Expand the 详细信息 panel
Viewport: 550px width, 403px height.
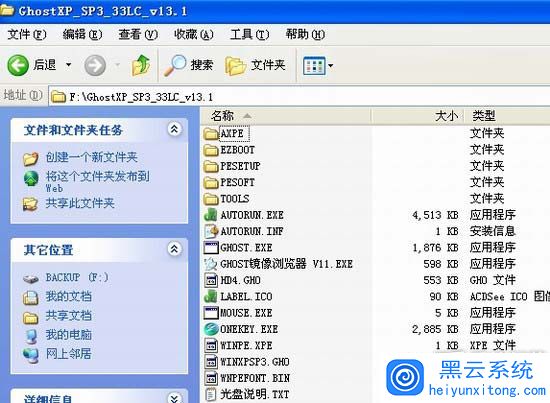tap(174, 398)
